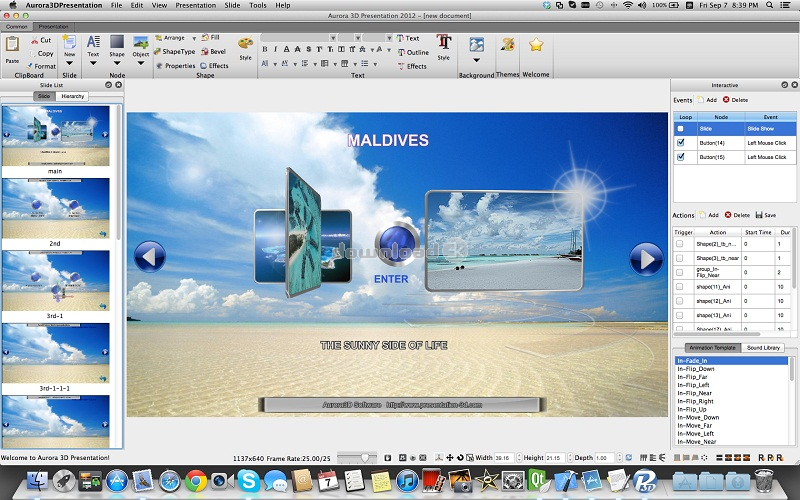Check Trigger for group_In-Flip_Near action
The image size is (800, 500).
[x=680, y=272]
